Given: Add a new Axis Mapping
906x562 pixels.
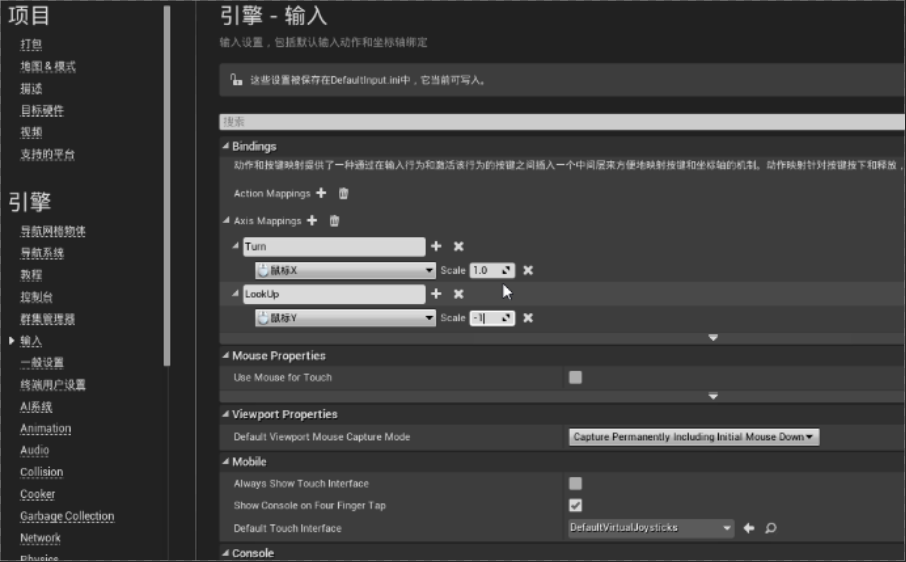Looking at the screenshot, I should (312, 220).
